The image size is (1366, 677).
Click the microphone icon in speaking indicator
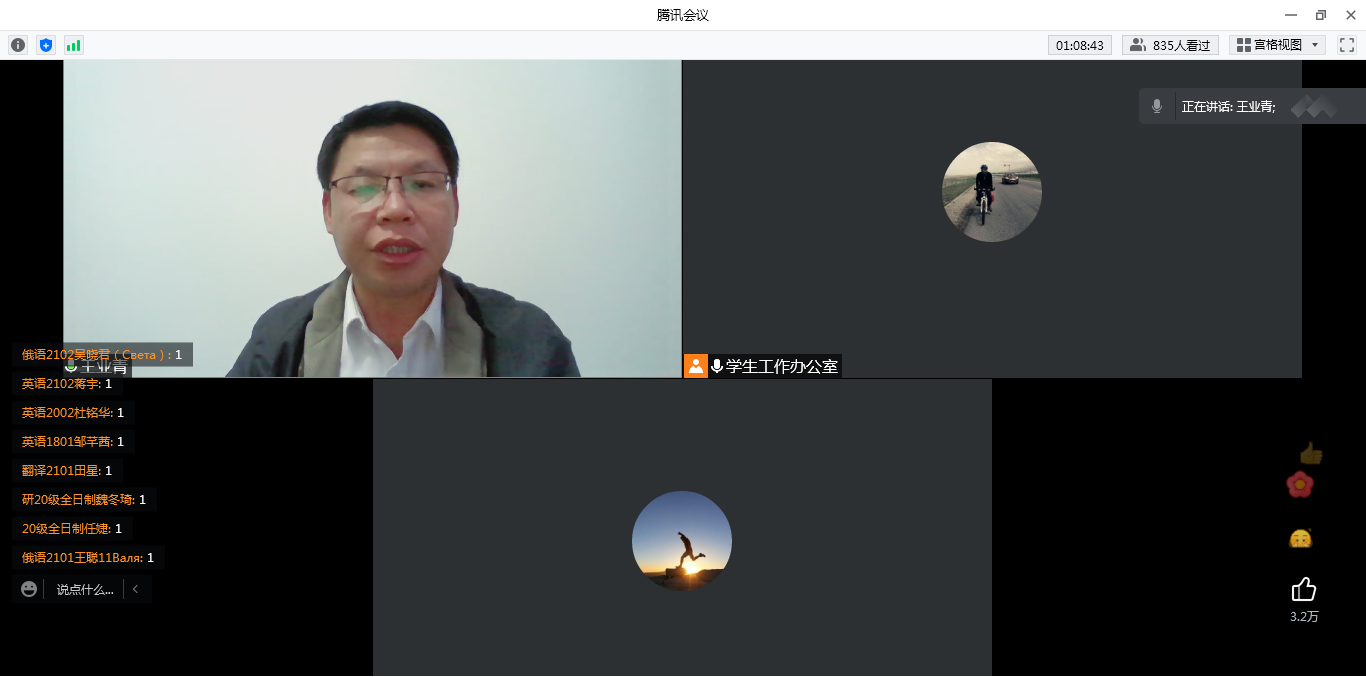click(x=1157, y=106)
